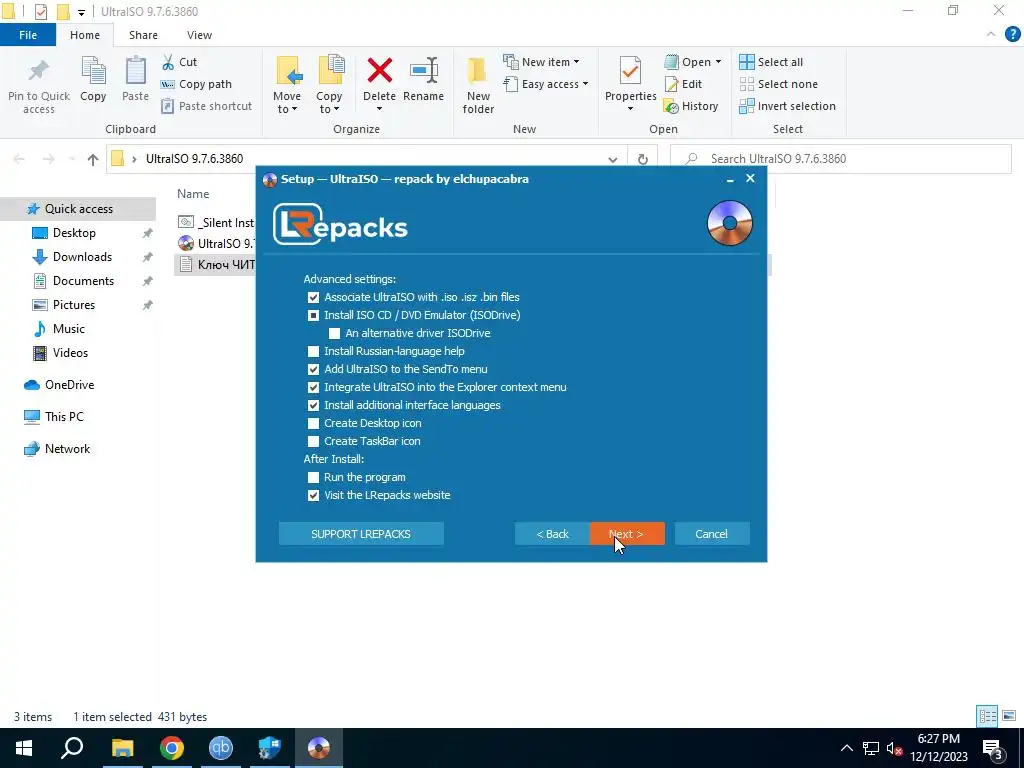Choose Copy path in ribbon
The image size is (1024, 768).
click(x=196, y=84)
